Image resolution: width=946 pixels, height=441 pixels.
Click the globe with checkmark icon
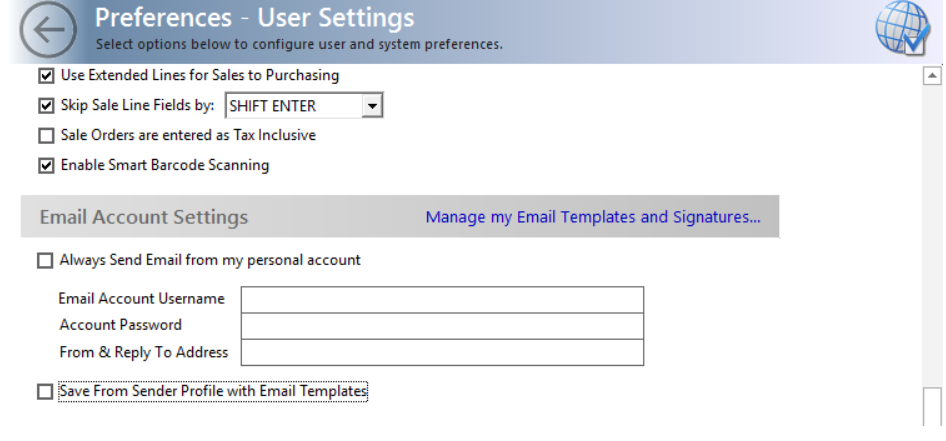pos(903,28)
